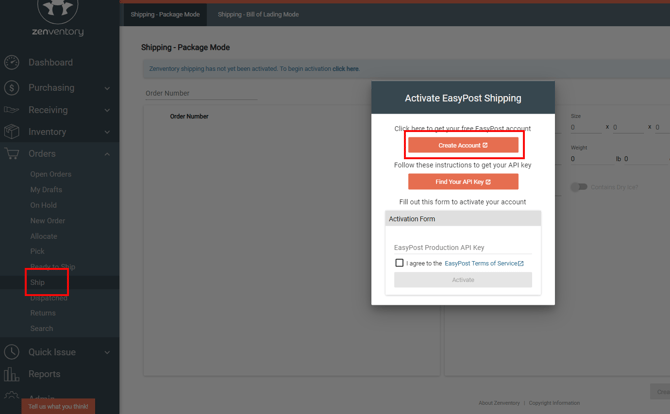Collapse the Orders menu chevron

107,154
